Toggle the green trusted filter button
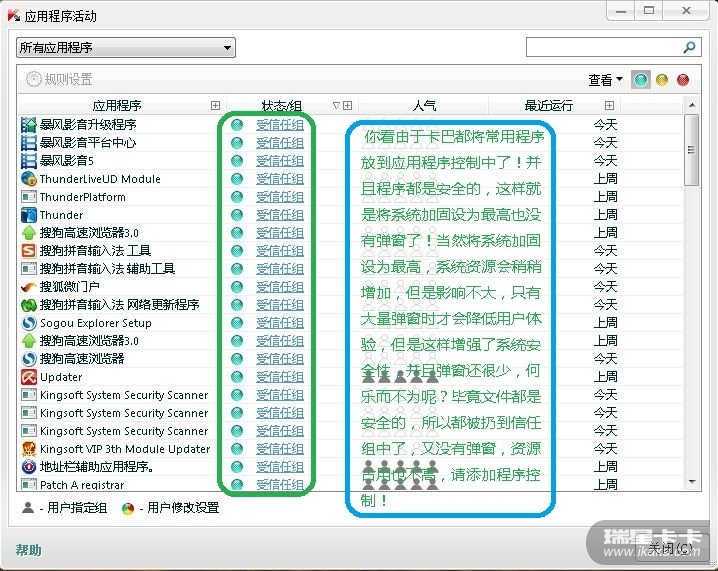The width and height of the screenshot is (718, 571). click(641, 80)
